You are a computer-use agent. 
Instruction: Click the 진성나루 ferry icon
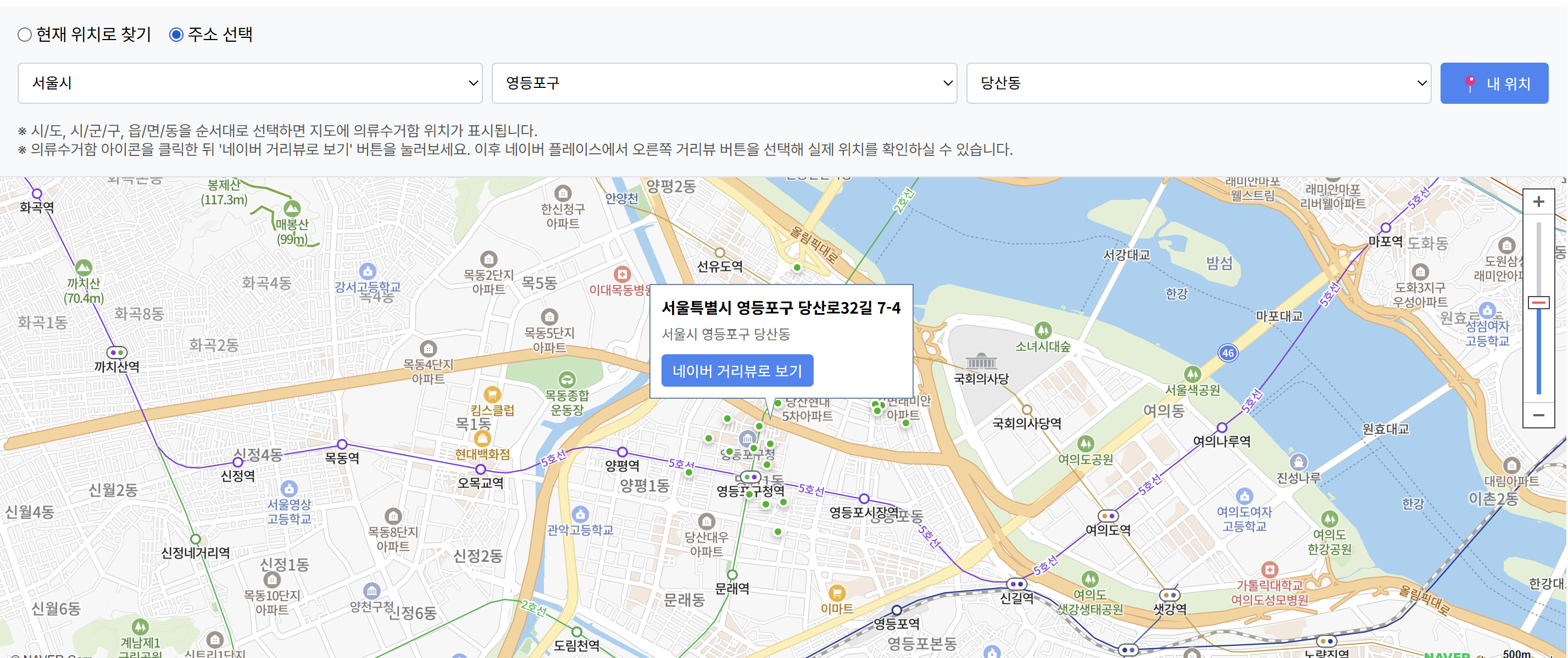pyautogui.click(x=1298, y=462)
